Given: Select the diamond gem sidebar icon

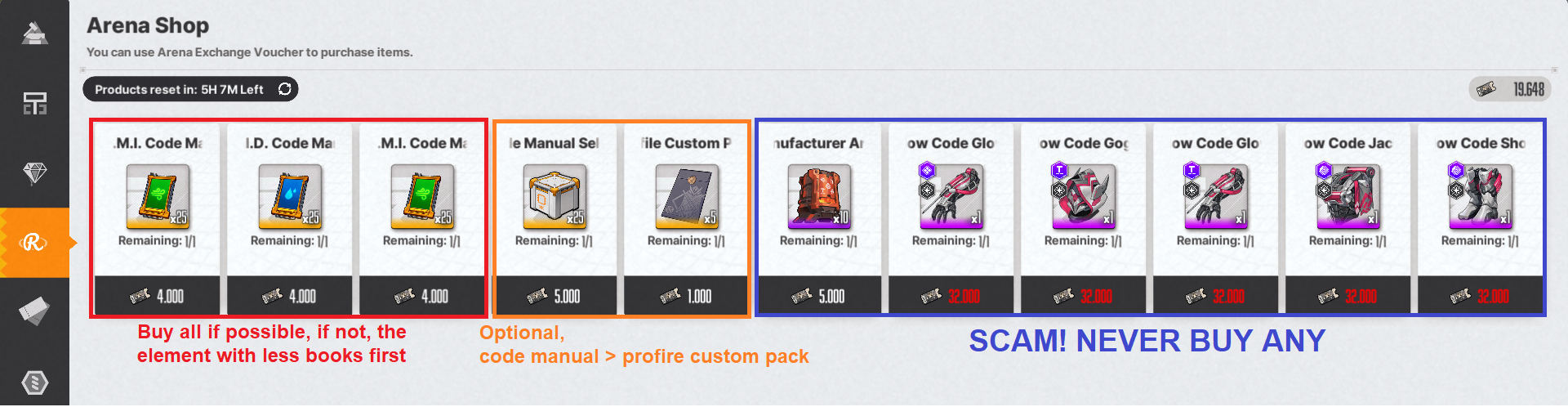Looking at the screenshot, I should click(34, 172).
